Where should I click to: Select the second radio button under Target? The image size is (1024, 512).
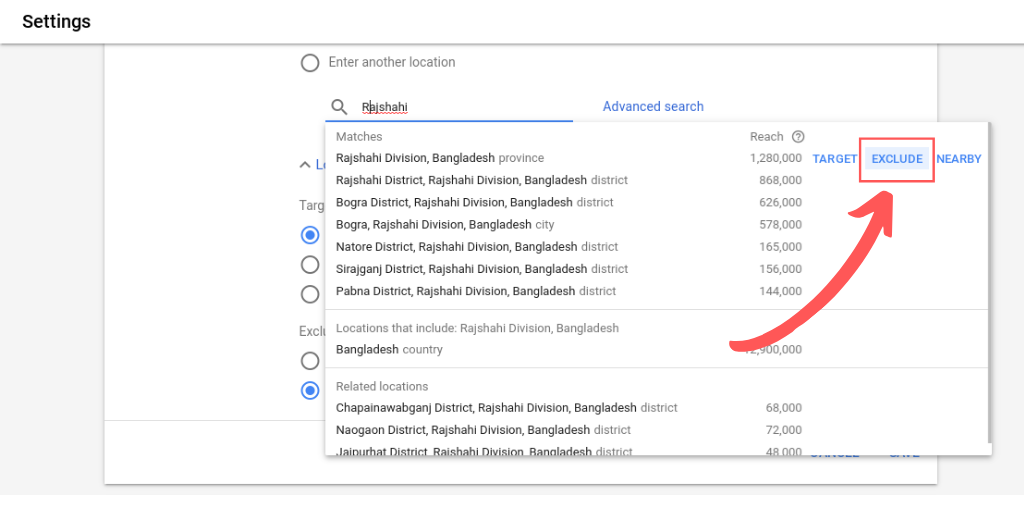tap(310, 265)
